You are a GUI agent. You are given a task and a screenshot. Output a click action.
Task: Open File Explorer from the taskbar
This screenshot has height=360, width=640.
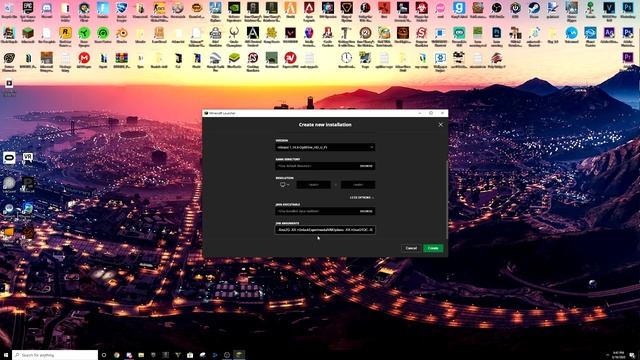point(141,355)
